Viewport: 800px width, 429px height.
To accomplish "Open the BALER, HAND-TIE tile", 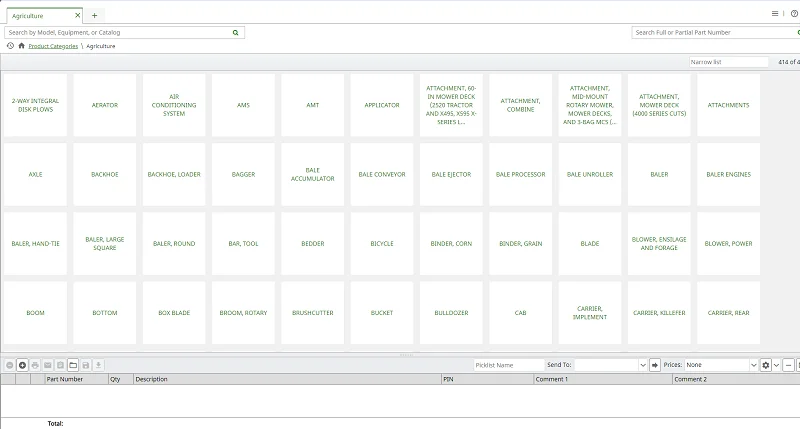I will pos(35,244).
